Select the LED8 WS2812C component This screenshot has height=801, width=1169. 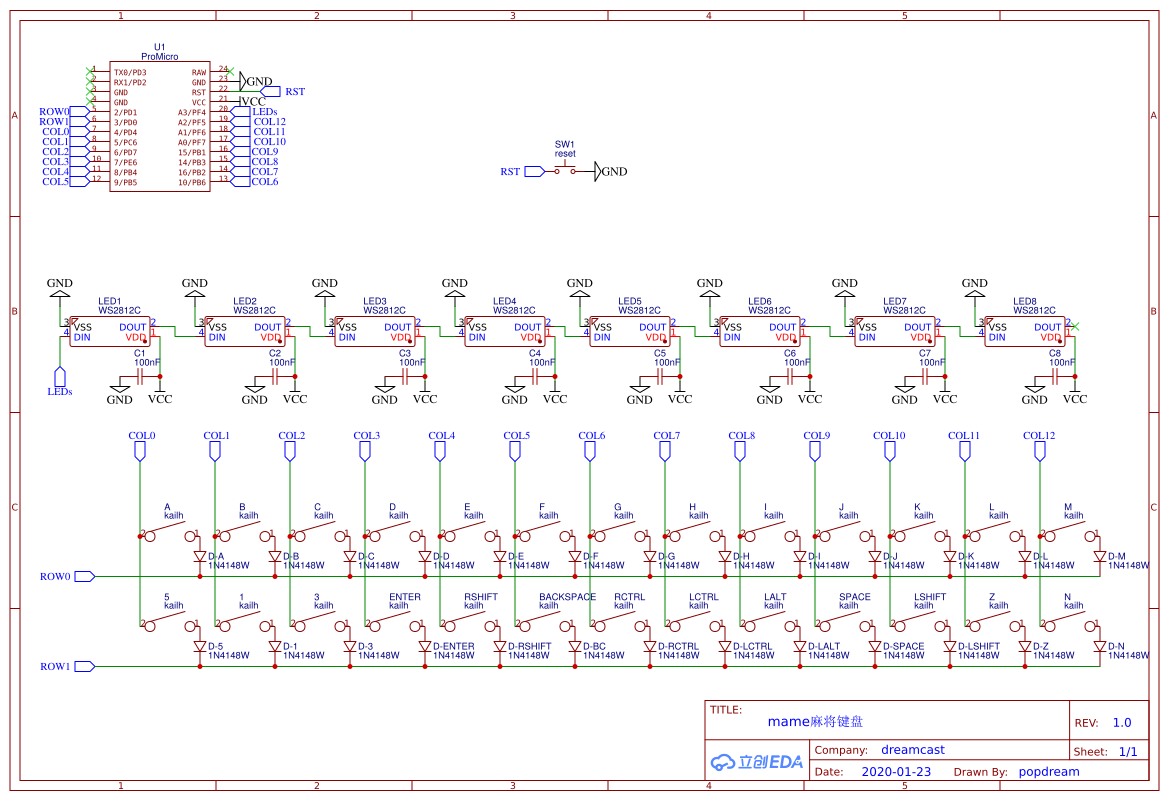(1024, 332)
